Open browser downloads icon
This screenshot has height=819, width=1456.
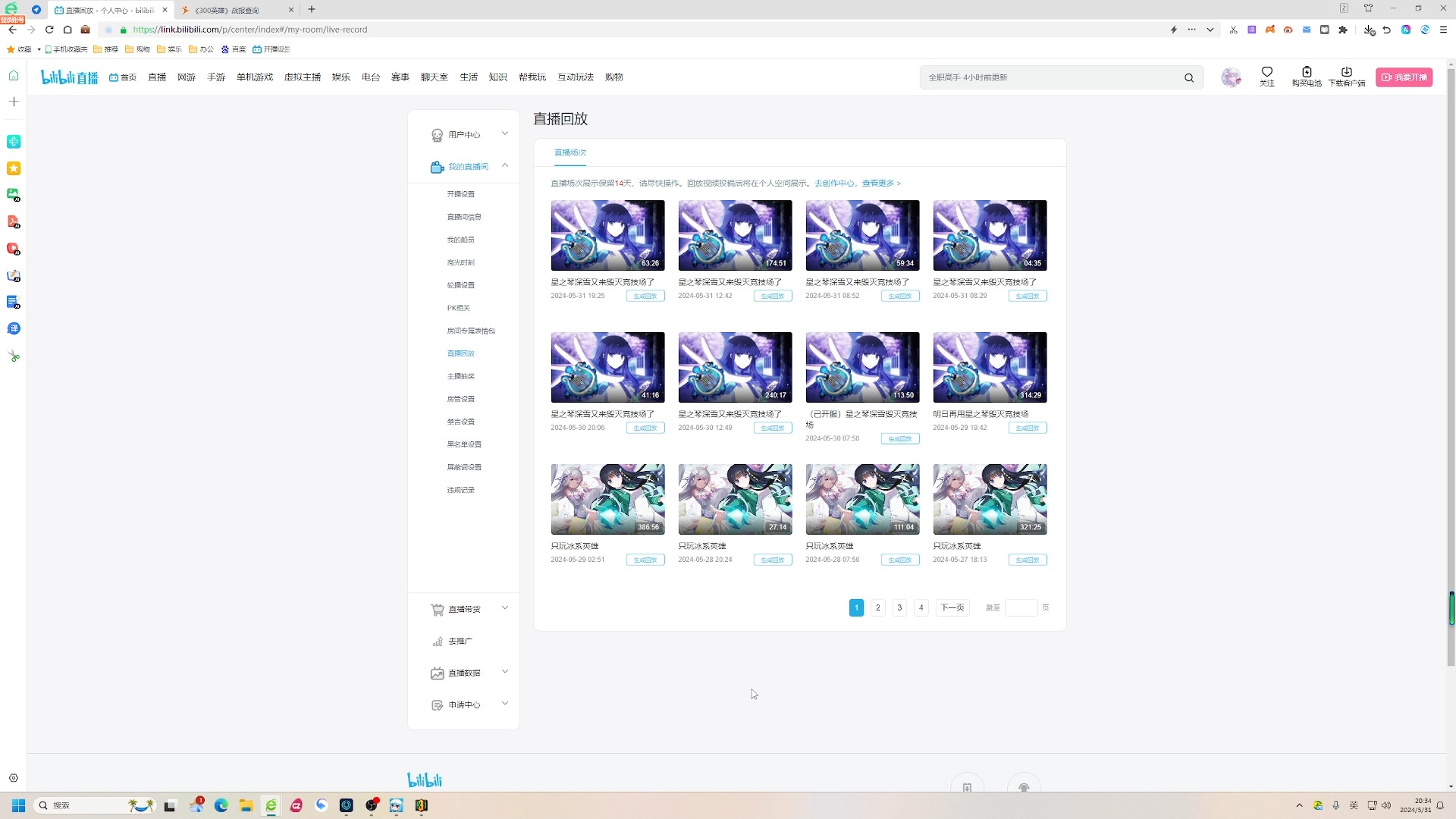pyautogui.click(x=1369, y=30)
